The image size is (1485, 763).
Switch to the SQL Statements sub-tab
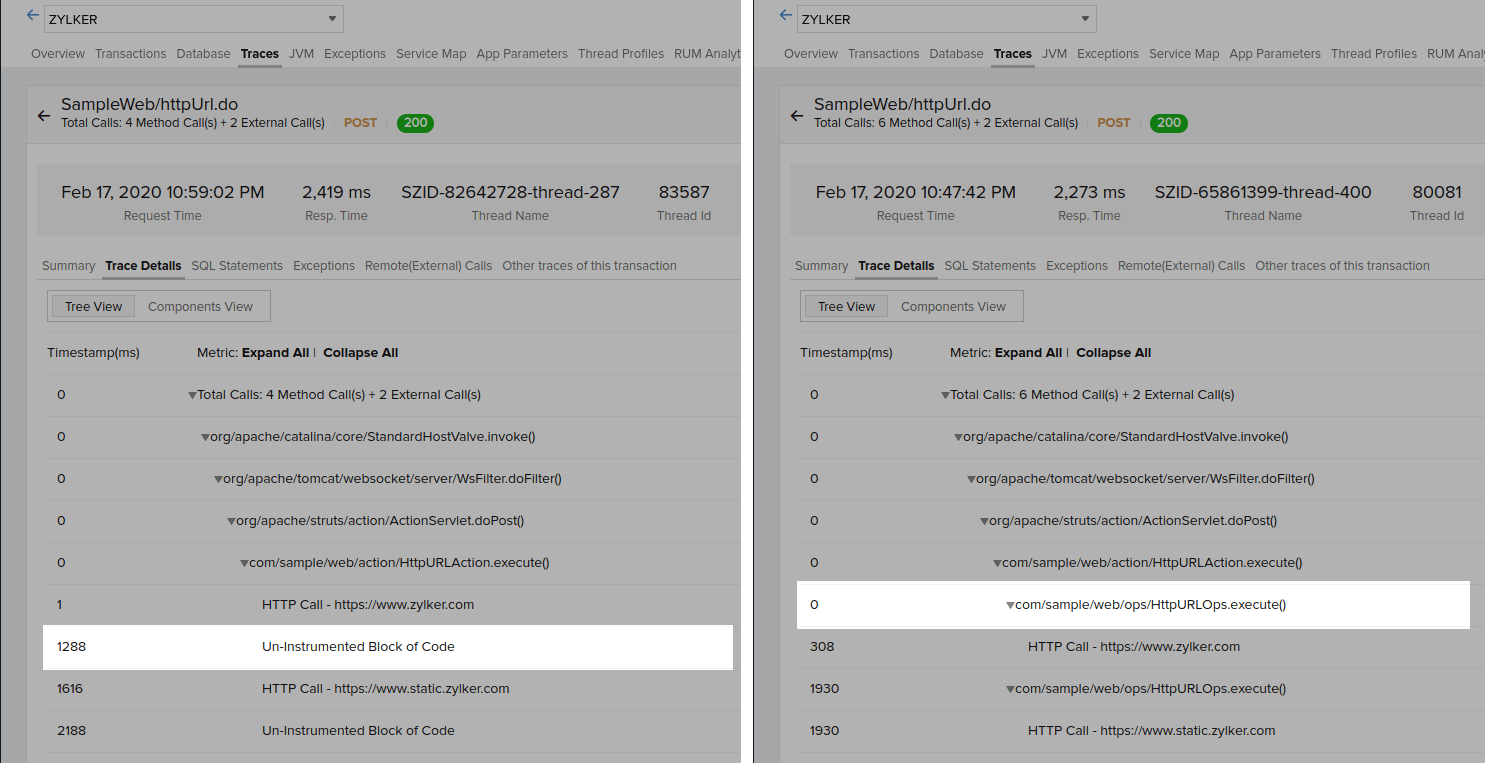[x=237, y=265]
